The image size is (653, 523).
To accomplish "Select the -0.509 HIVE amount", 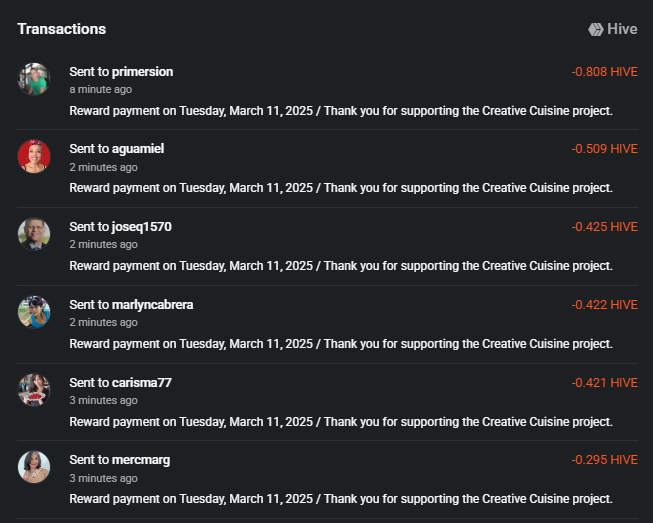I will [604, 149].
